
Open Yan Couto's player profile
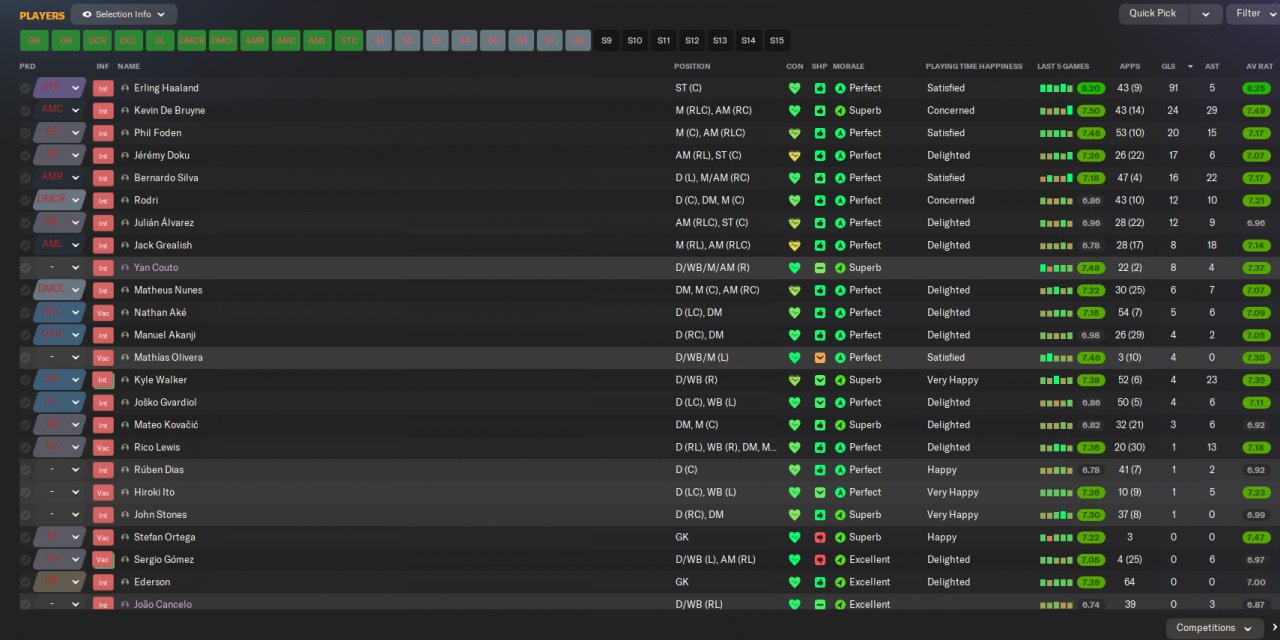point(156,268)
